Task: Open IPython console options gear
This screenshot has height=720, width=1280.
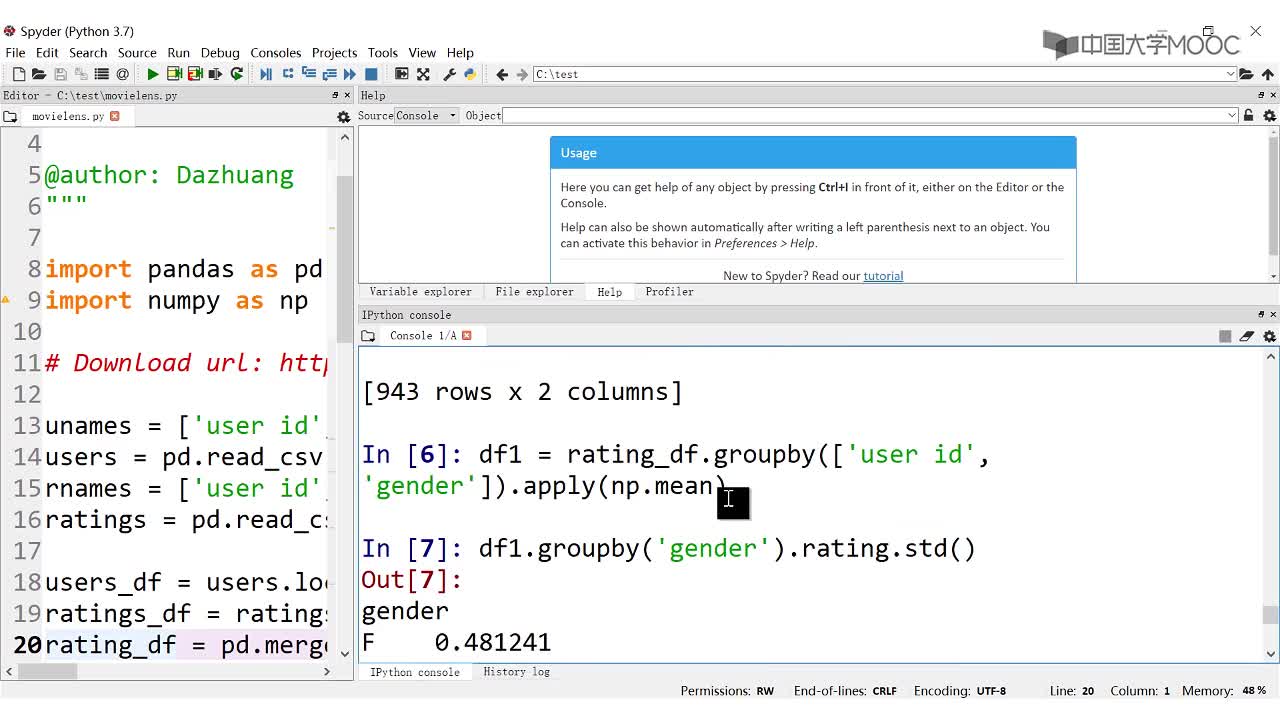Action: point(1269,336)
